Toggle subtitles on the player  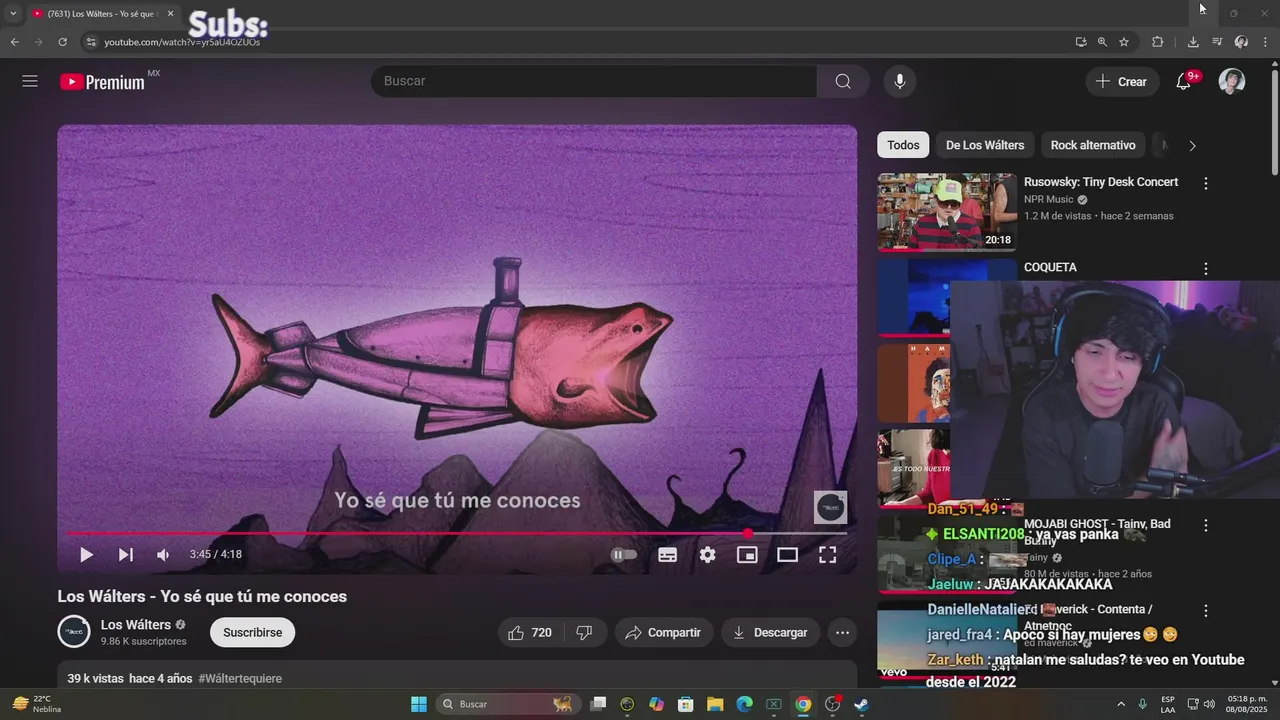pyautogui.click(x=667, y=555)
